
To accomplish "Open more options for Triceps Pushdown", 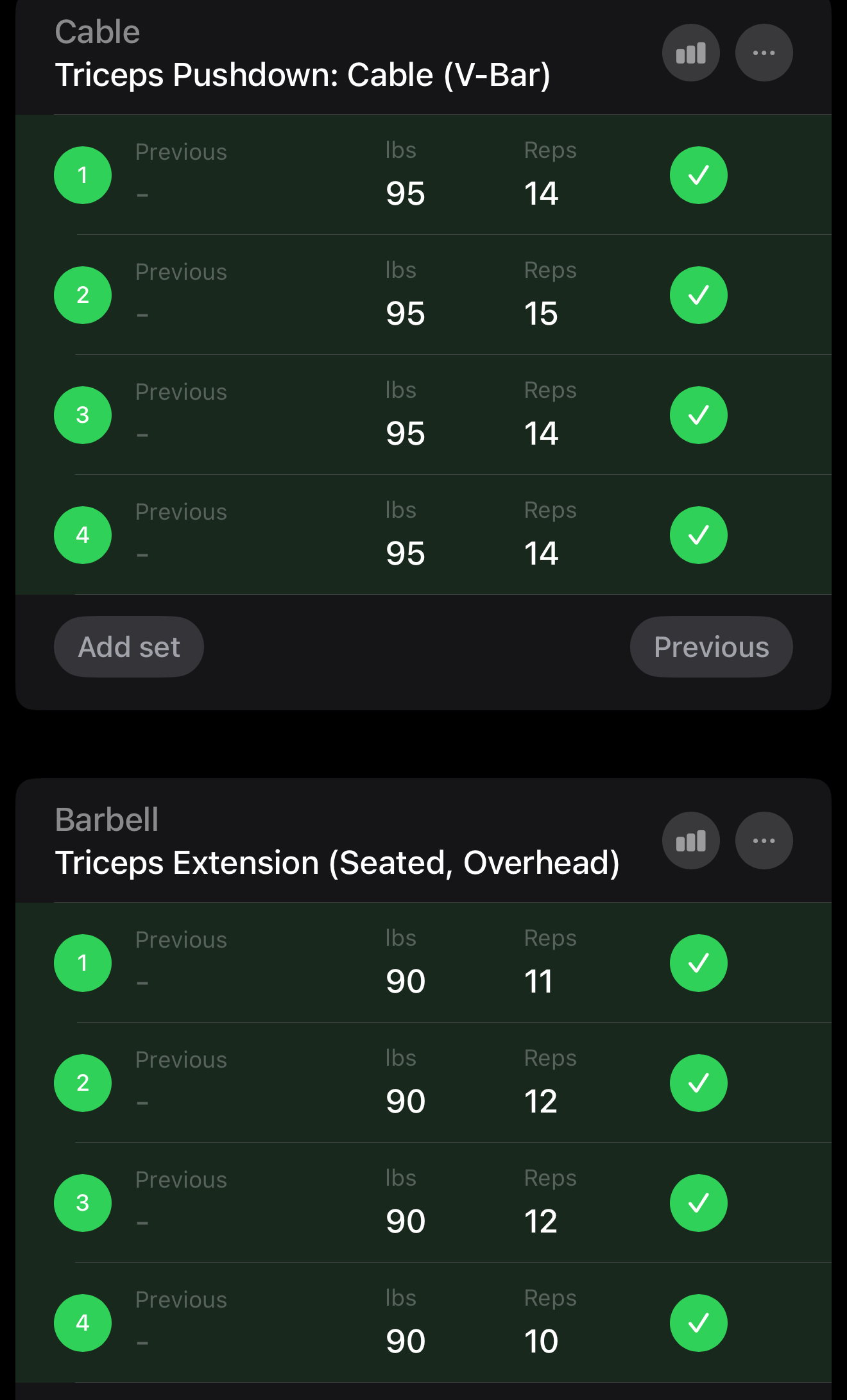I will [x=764, y=53].
